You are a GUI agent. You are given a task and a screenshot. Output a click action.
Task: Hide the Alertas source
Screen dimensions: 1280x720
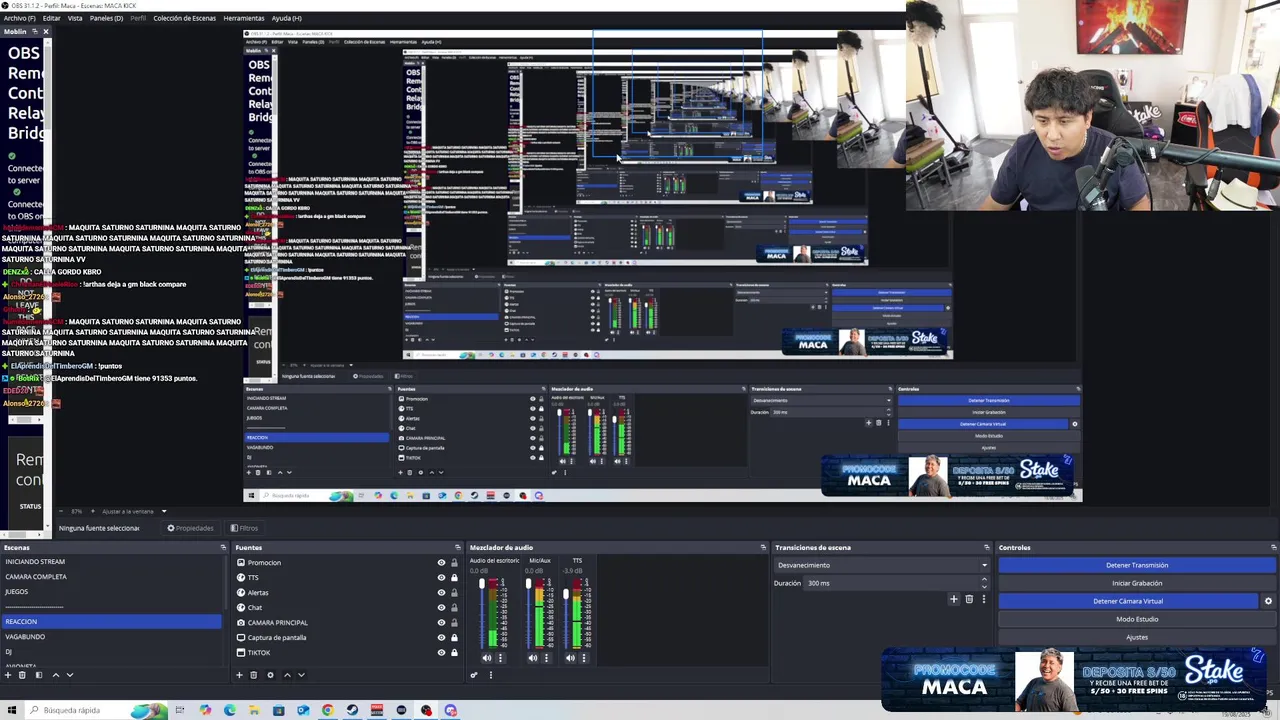441,593
